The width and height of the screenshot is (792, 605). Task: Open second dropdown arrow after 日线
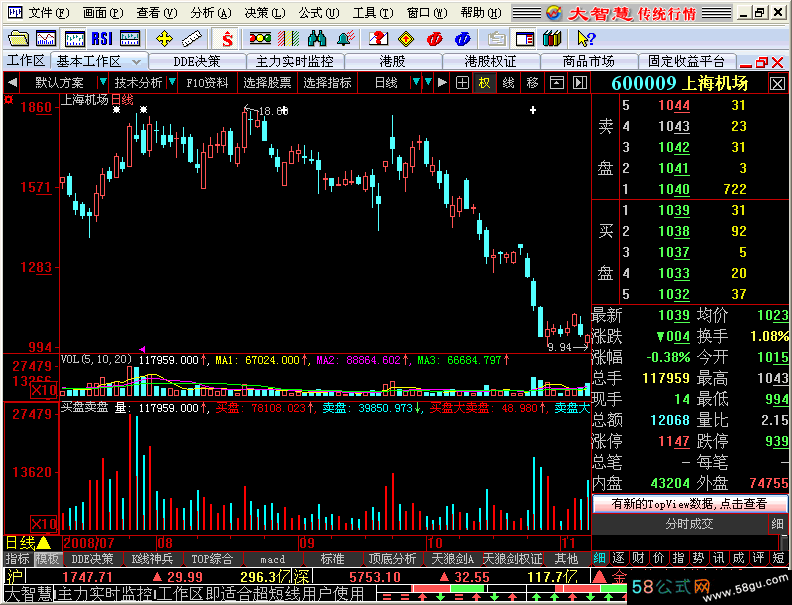(x=428, y=82)
